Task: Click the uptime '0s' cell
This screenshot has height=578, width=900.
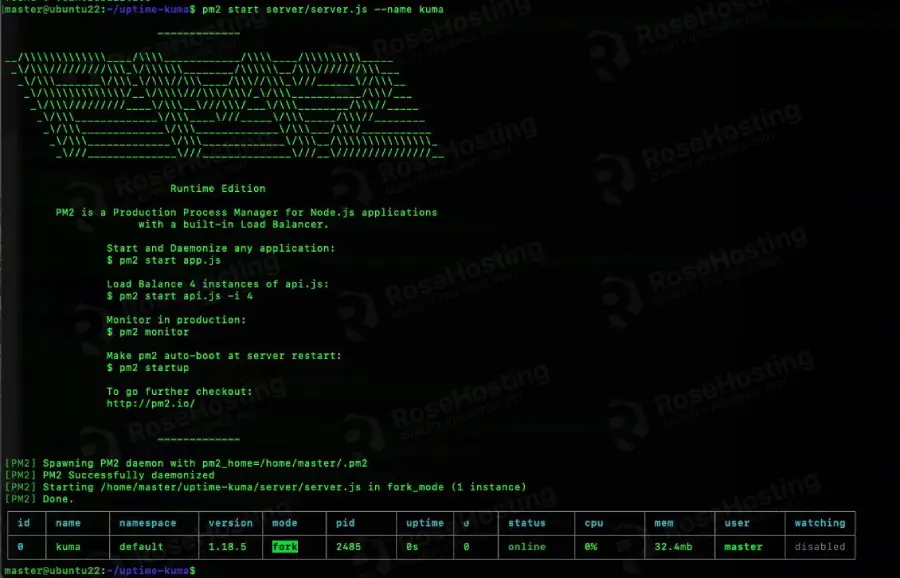Action: [x=412, y=547]
